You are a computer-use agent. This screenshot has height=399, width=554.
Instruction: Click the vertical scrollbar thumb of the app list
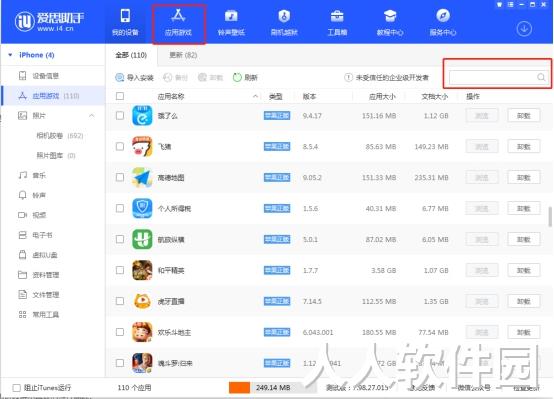(550, 217)
